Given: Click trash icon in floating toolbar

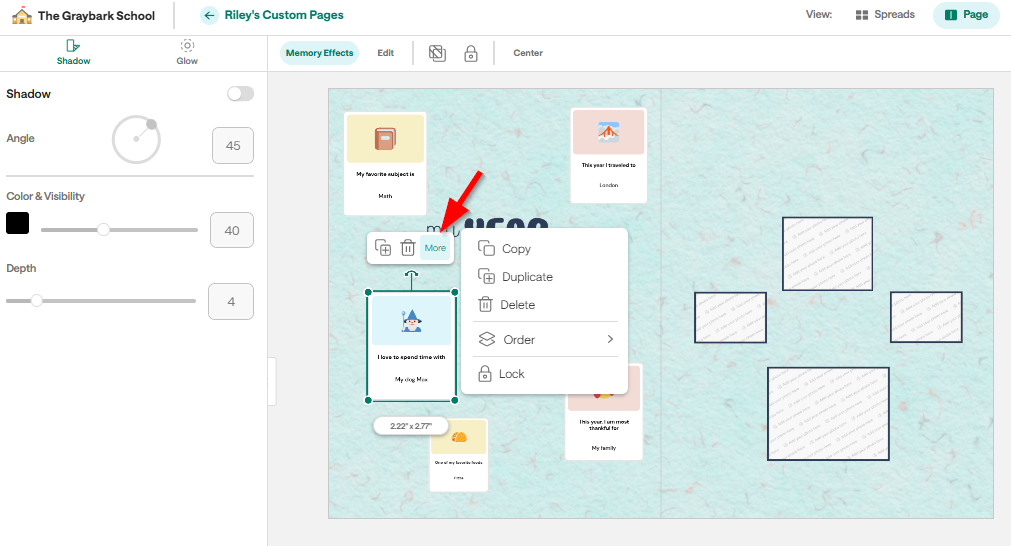Looking at the screenshot, I should click(x=407, y=248).
